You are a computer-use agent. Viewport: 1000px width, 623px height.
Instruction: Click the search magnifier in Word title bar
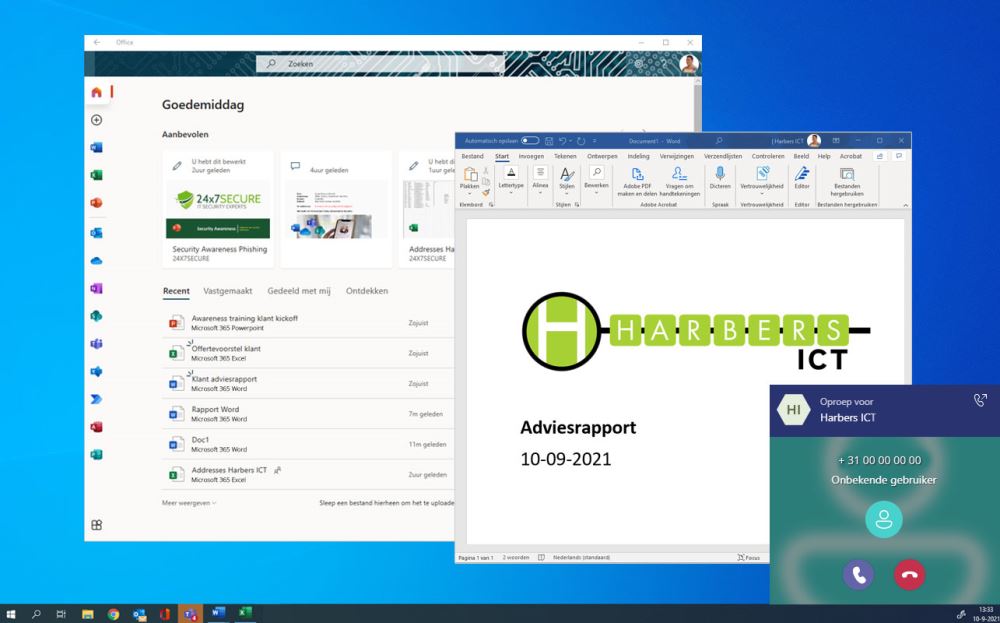click(719, 141)
